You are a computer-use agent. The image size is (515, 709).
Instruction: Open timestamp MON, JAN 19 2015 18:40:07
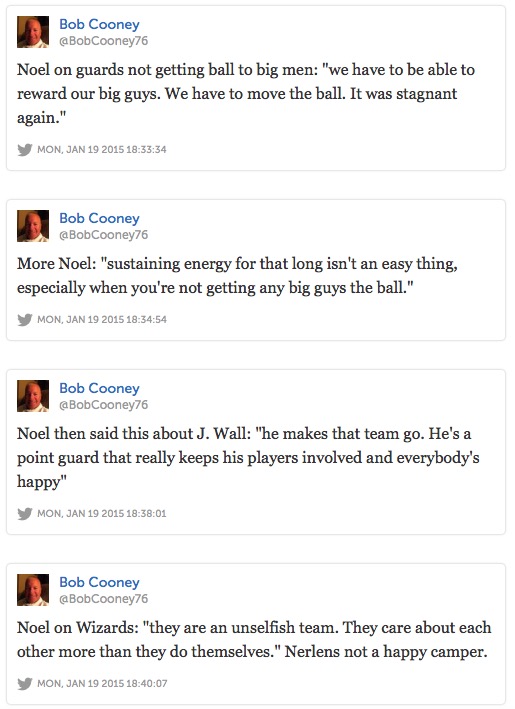(x=102, y=684)
